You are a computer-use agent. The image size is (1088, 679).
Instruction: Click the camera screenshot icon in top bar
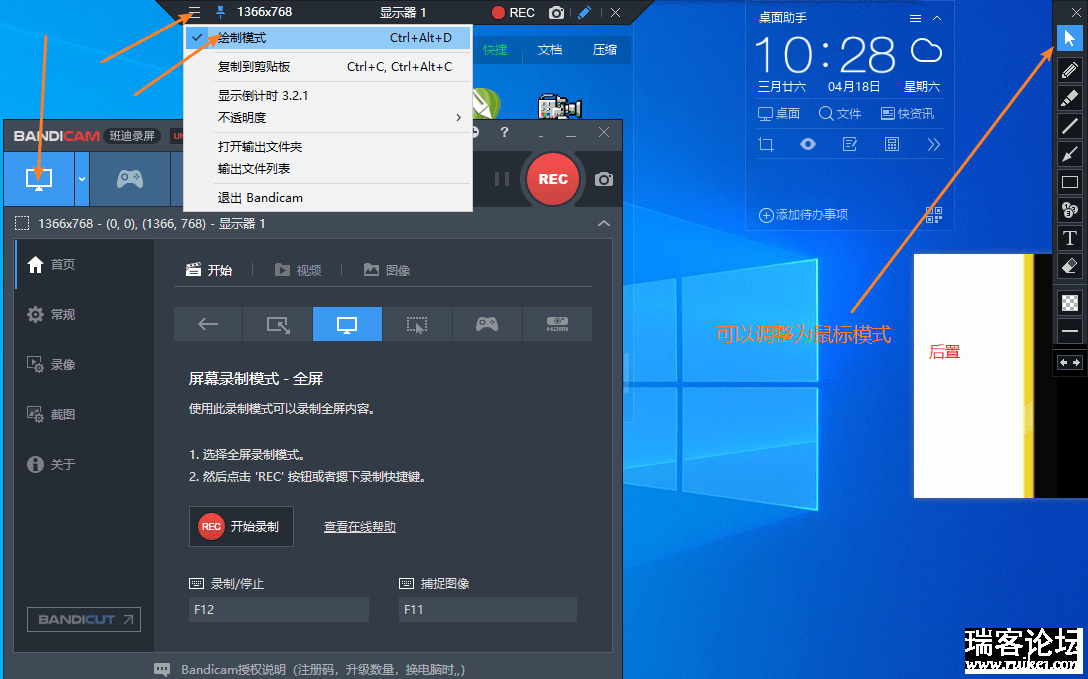[556, 12]
